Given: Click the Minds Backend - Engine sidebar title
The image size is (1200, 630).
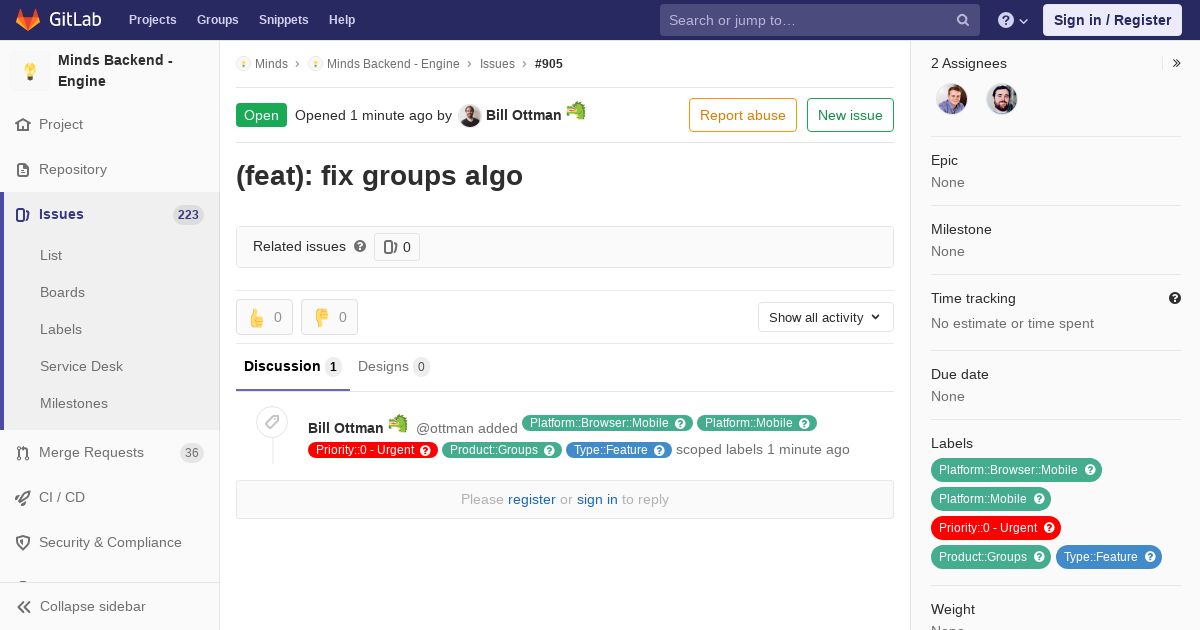Looking at the screenshot, I should [115, 71].
